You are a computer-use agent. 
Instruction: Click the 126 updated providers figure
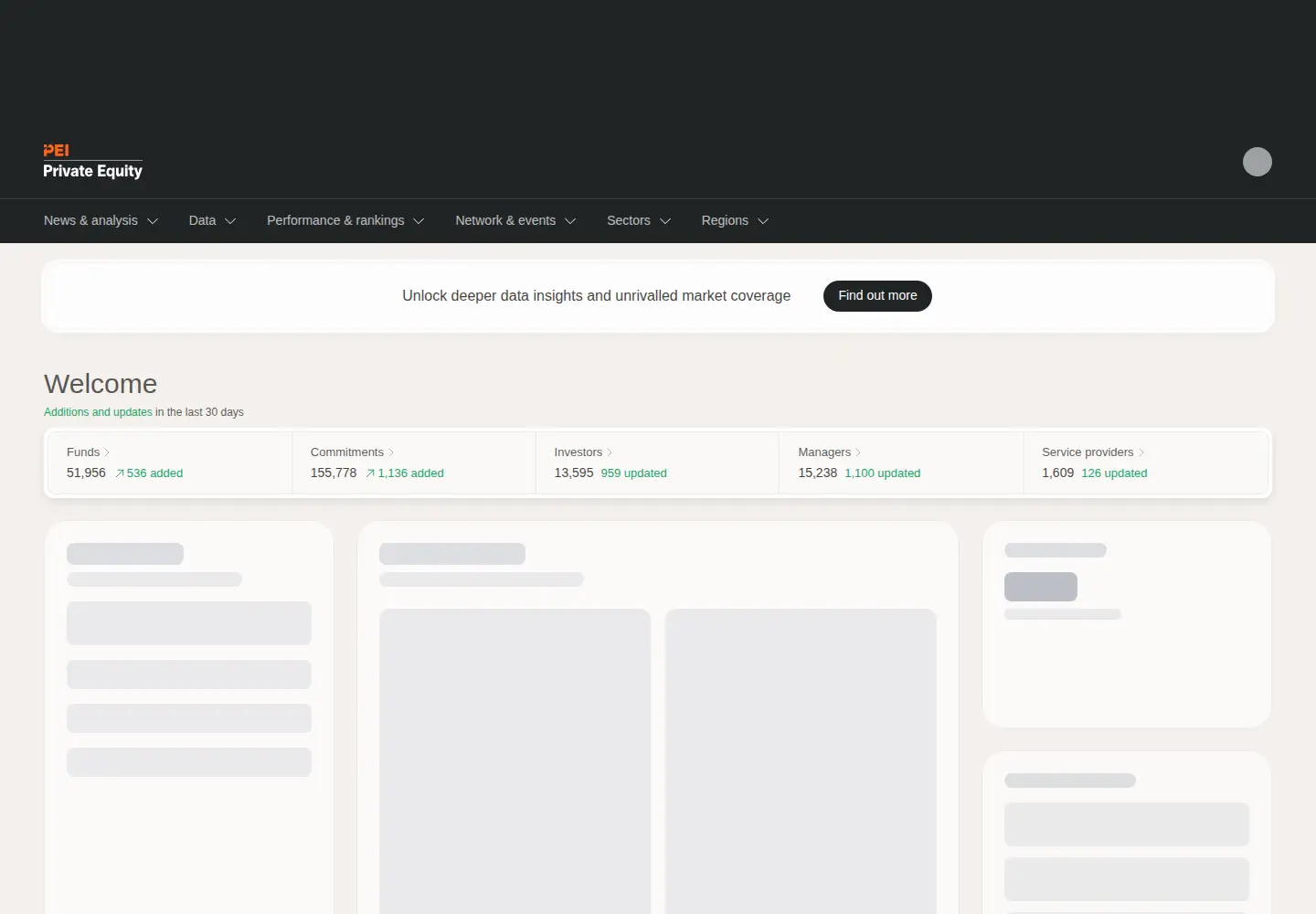coord(1114,473)
